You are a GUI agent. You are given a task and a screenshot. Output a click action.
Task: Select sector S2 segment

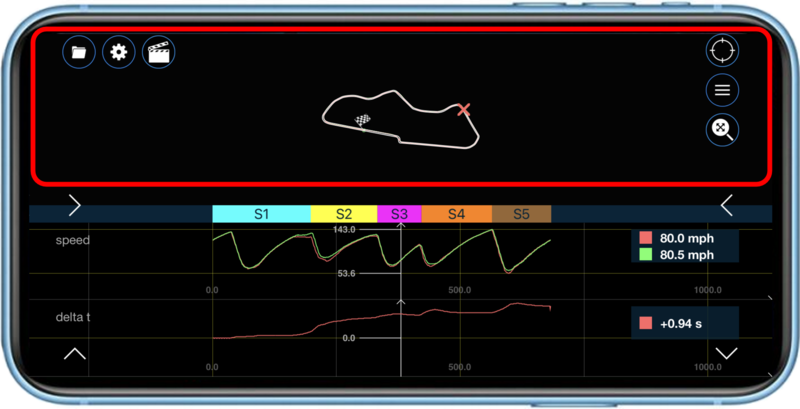tap(344, 214)
